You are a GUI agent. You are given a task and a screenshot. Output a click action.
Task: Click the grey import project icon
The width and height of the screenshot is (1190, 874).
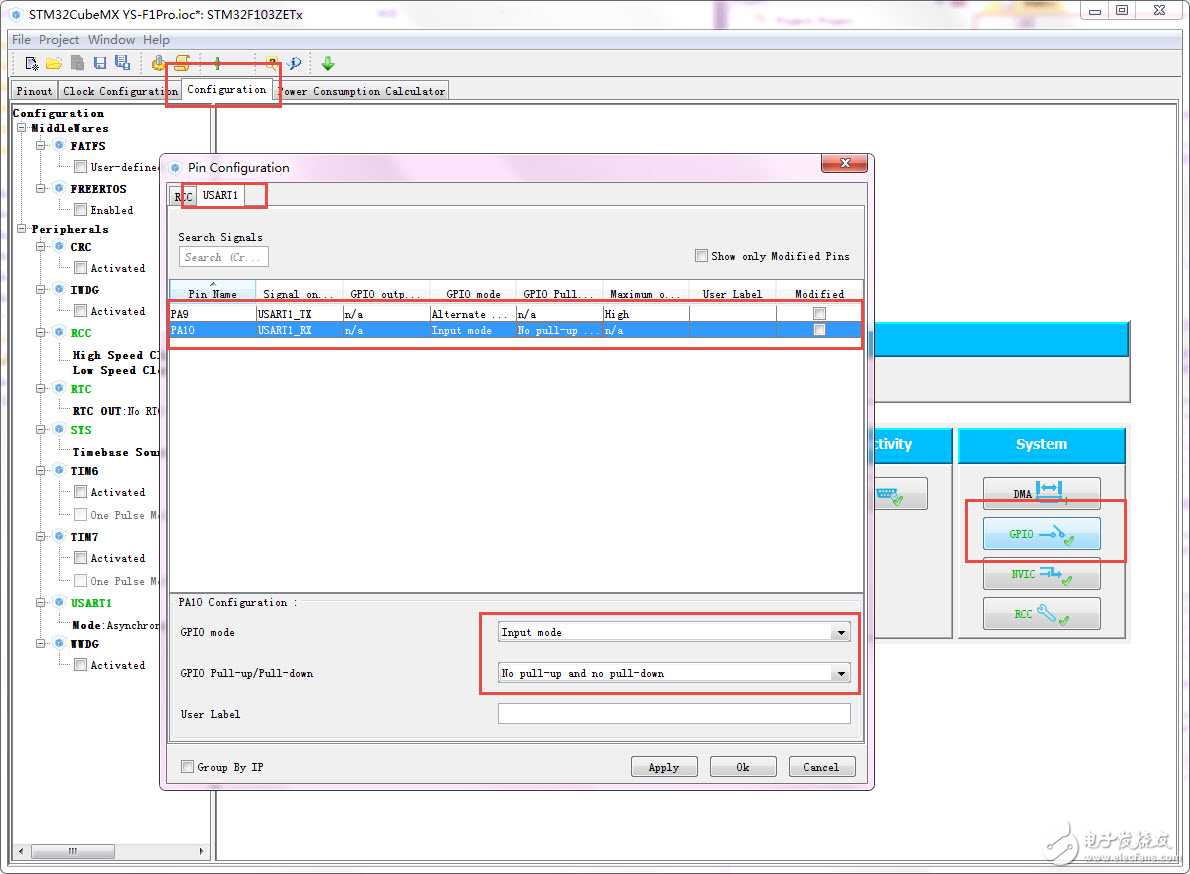pos(77,64)
